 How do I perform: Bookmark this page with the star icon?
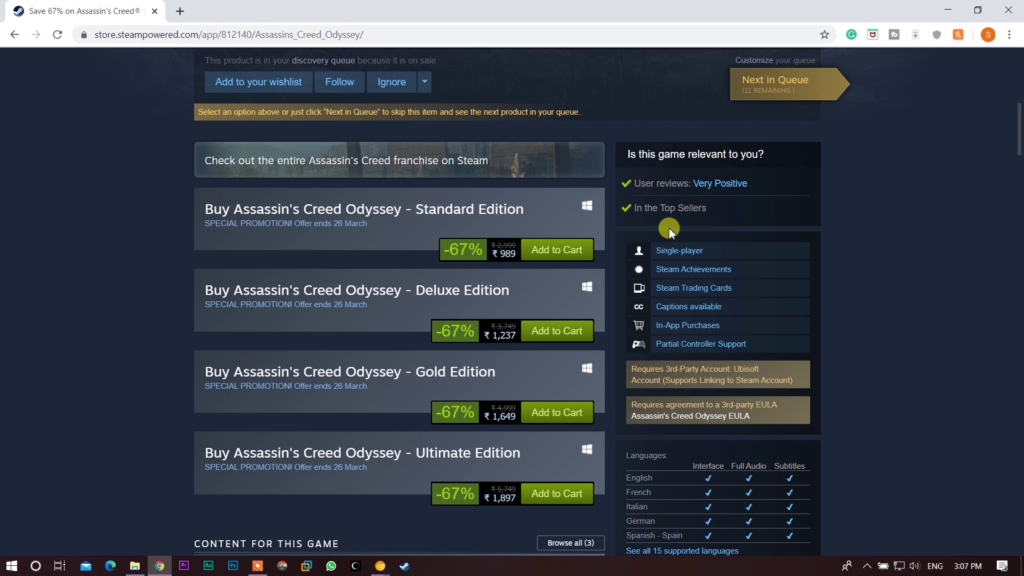(824, 35)
